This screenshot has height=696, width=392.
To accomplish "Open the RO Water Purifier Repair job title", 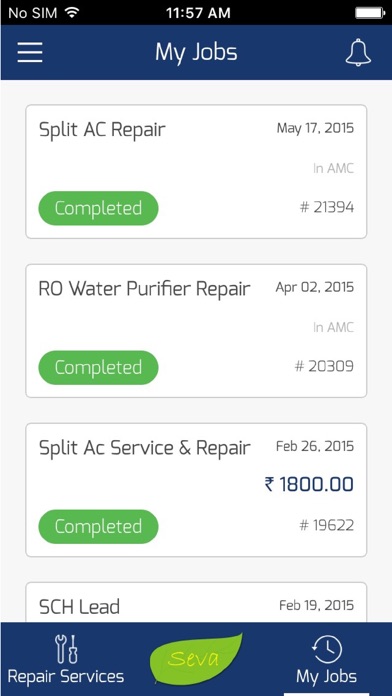I will click(145, 289).
